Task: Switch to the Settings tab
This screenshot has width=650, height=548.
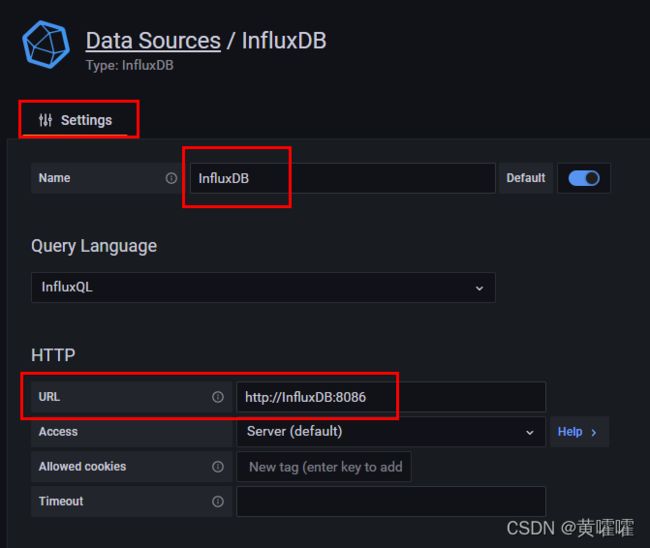Action: 75,120
